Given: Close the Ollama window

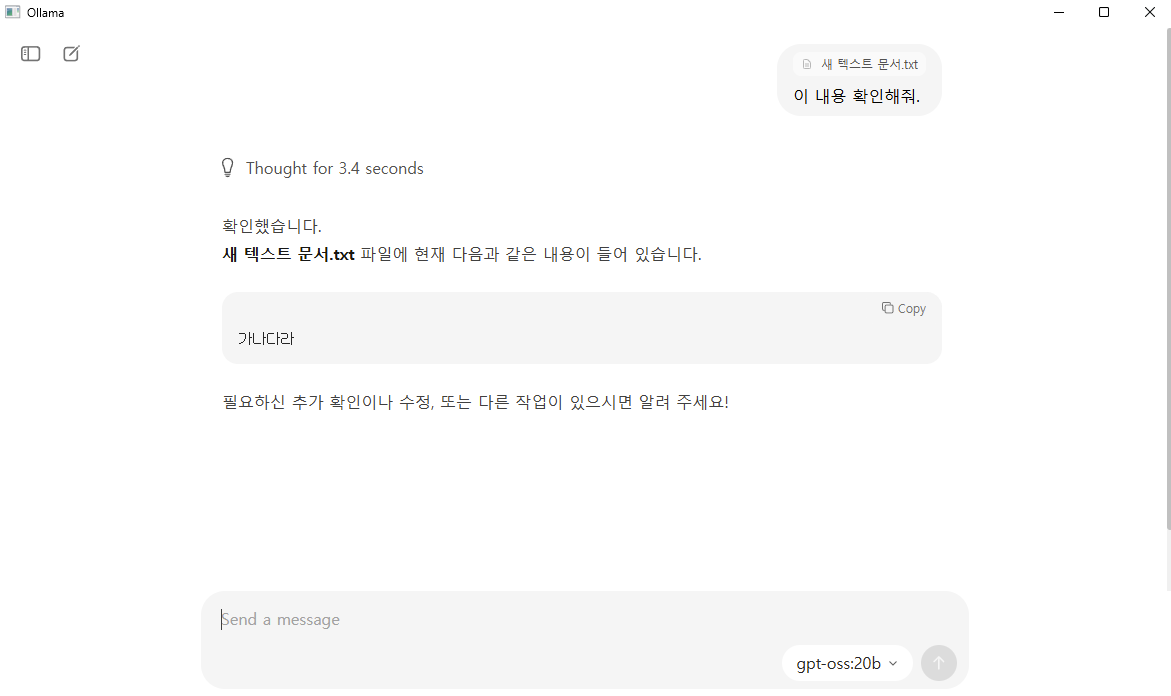Looking at the screenshot, I should (1149, 12).
